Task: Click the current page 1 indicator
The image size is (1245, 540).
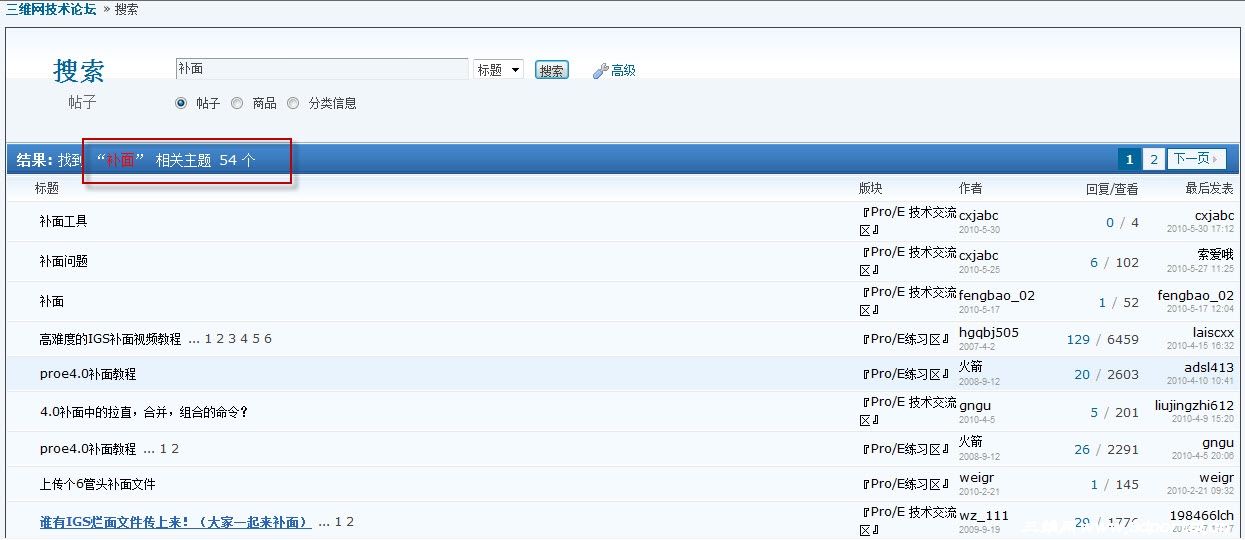Action: (1129, 159)
